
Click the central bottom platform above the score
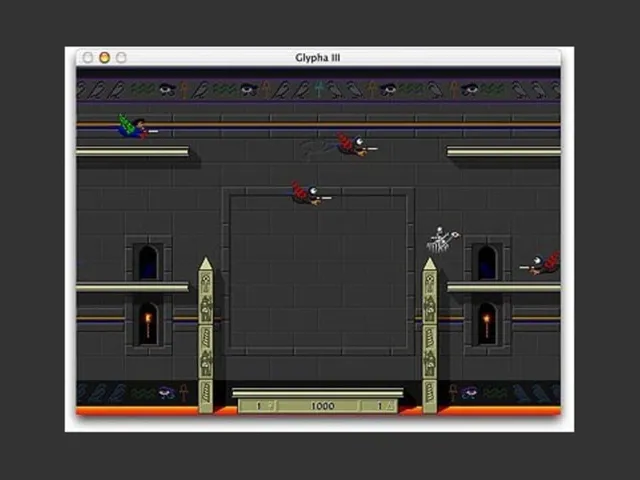coord(318,393)
